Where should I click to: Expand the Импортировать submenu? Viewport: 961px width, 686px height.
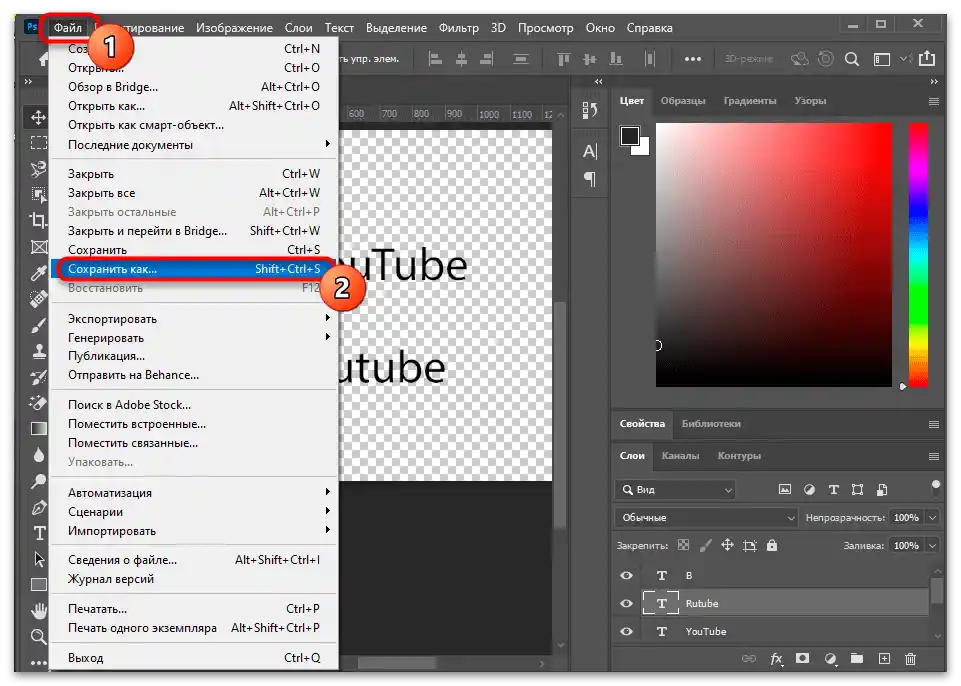click(x=195, y=530)
